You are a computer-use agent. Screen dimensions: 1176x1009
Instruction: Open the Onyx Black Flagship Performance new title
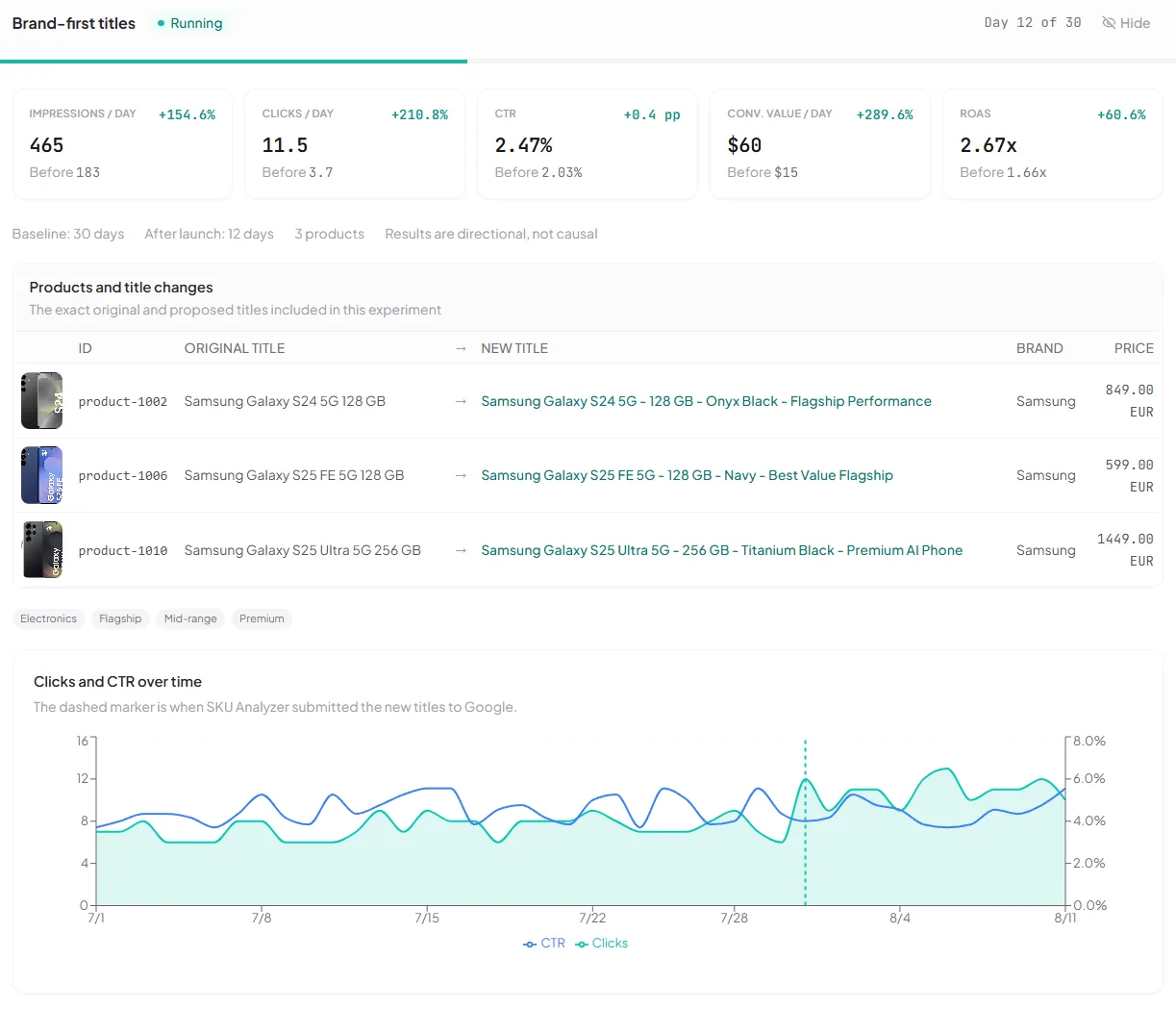click(706, 401)
